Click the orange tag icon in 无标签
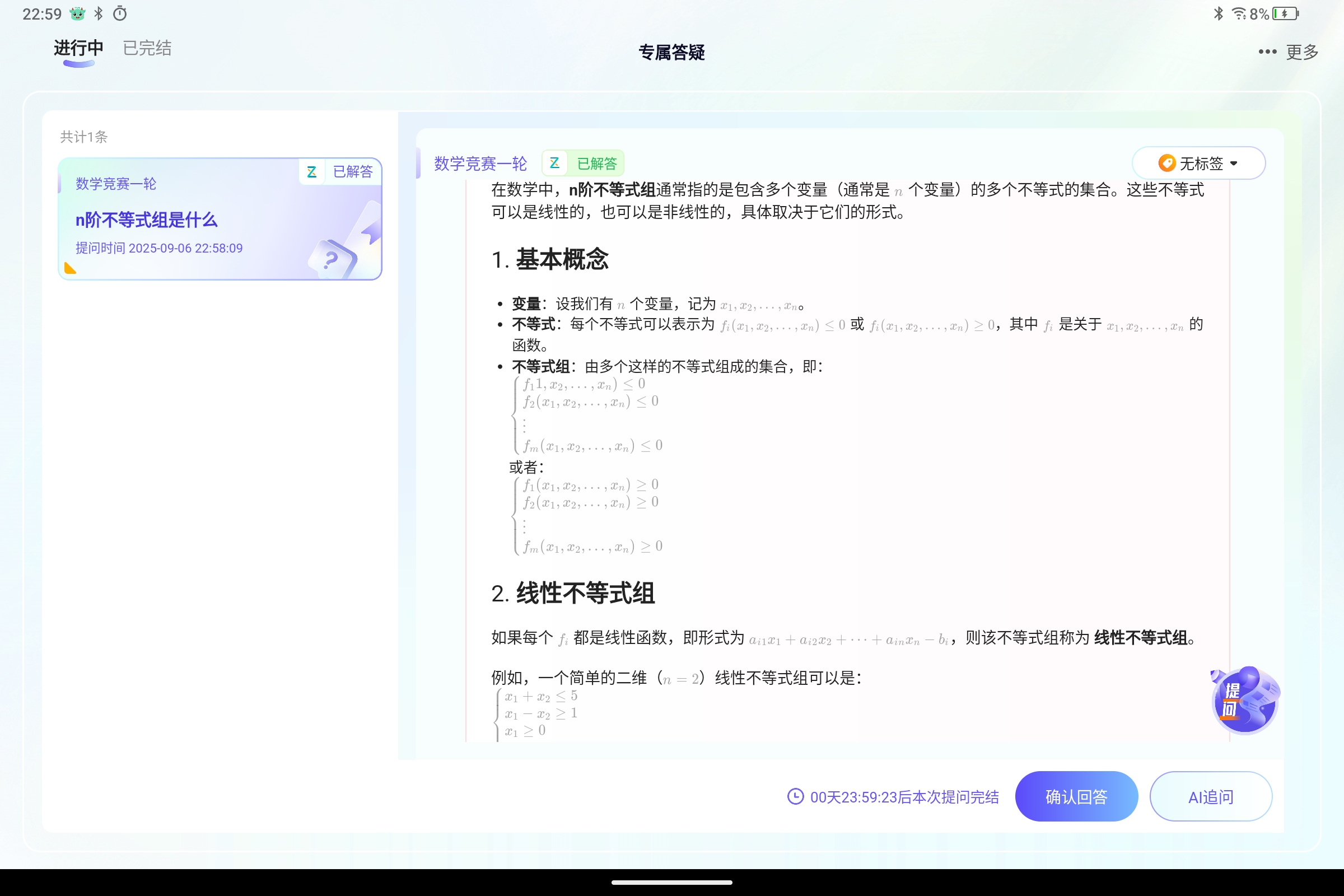Image resolution: width=1344 pixels, height=896 pixels. tap(1166, 164)
